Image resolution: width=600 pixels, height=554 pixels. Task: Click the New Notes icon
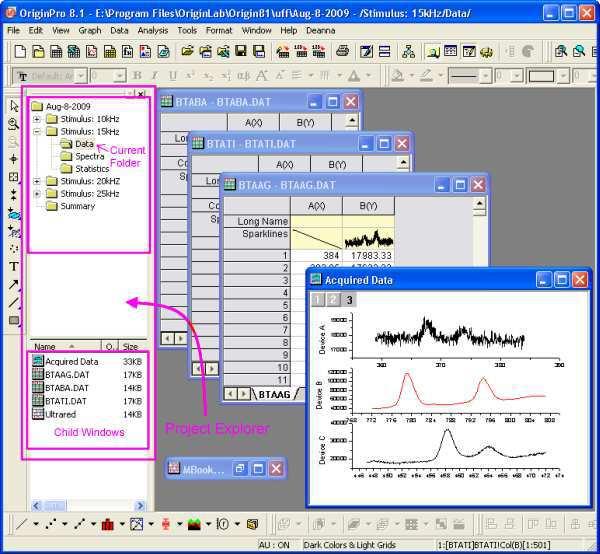pos(163,51)
